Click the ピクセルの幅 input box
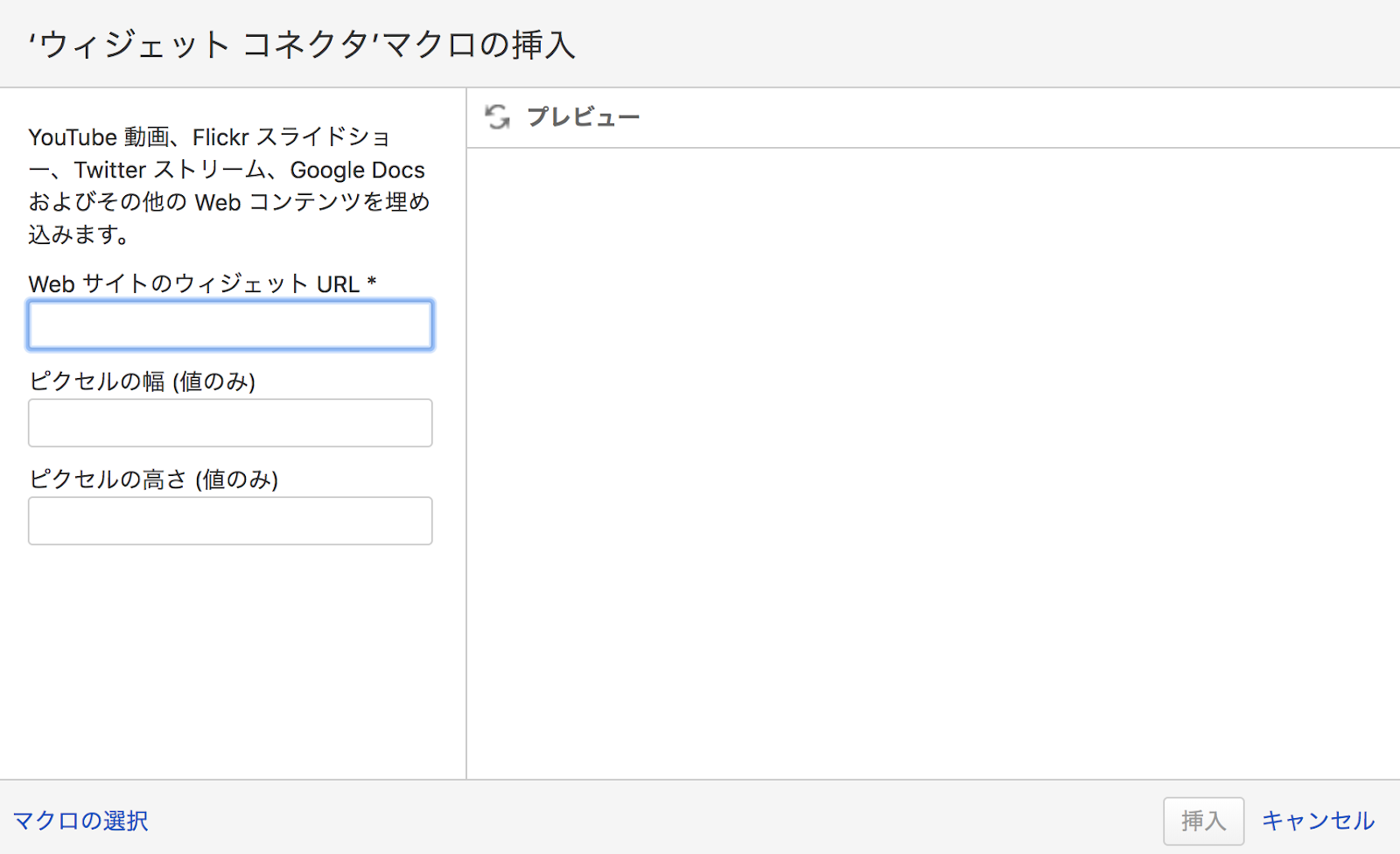The height and width of the screenshot is (854, 1400). point(230,423)
